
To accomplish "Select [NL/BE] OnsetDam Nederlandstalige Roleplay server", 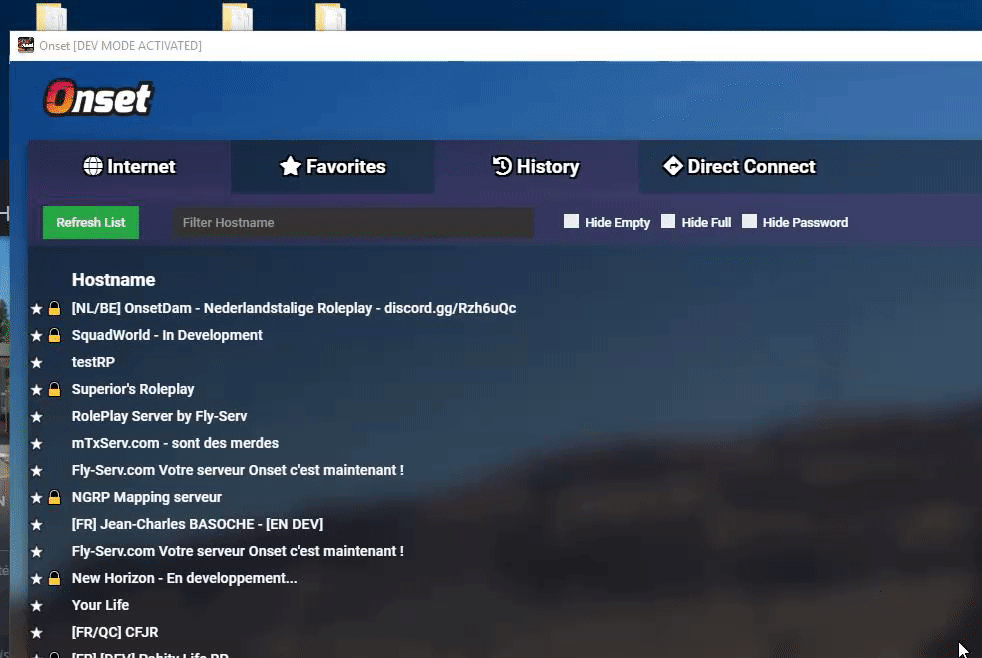I will [294, 308].
